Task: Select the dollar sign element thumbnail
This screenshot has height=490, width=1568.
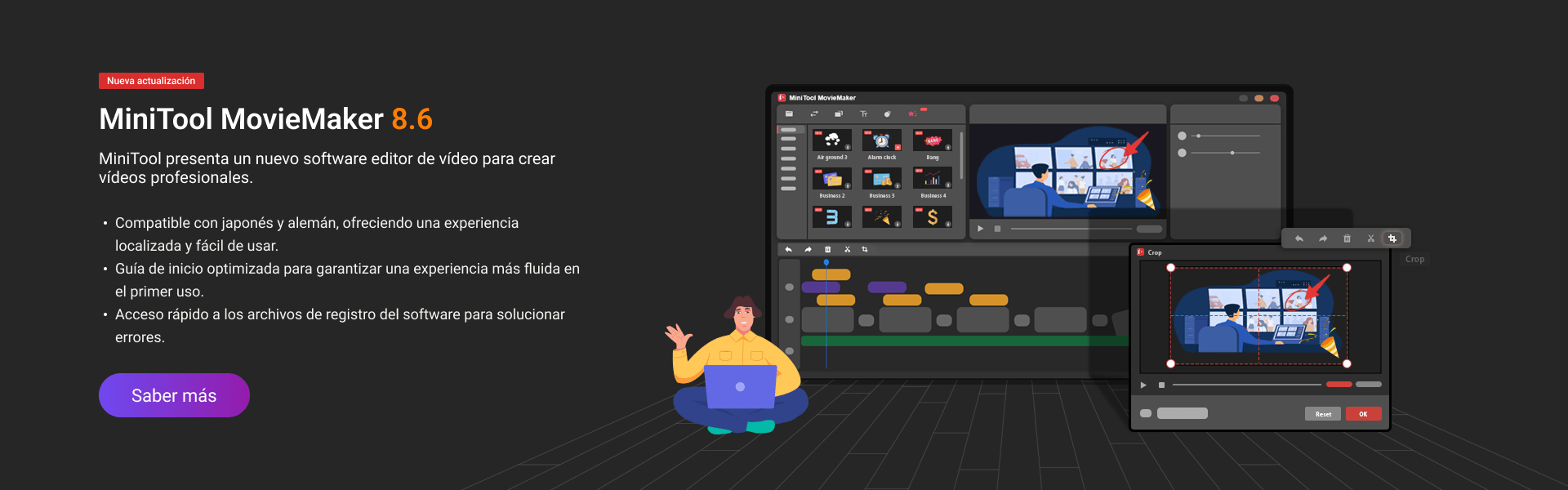Action: [933, 216]
